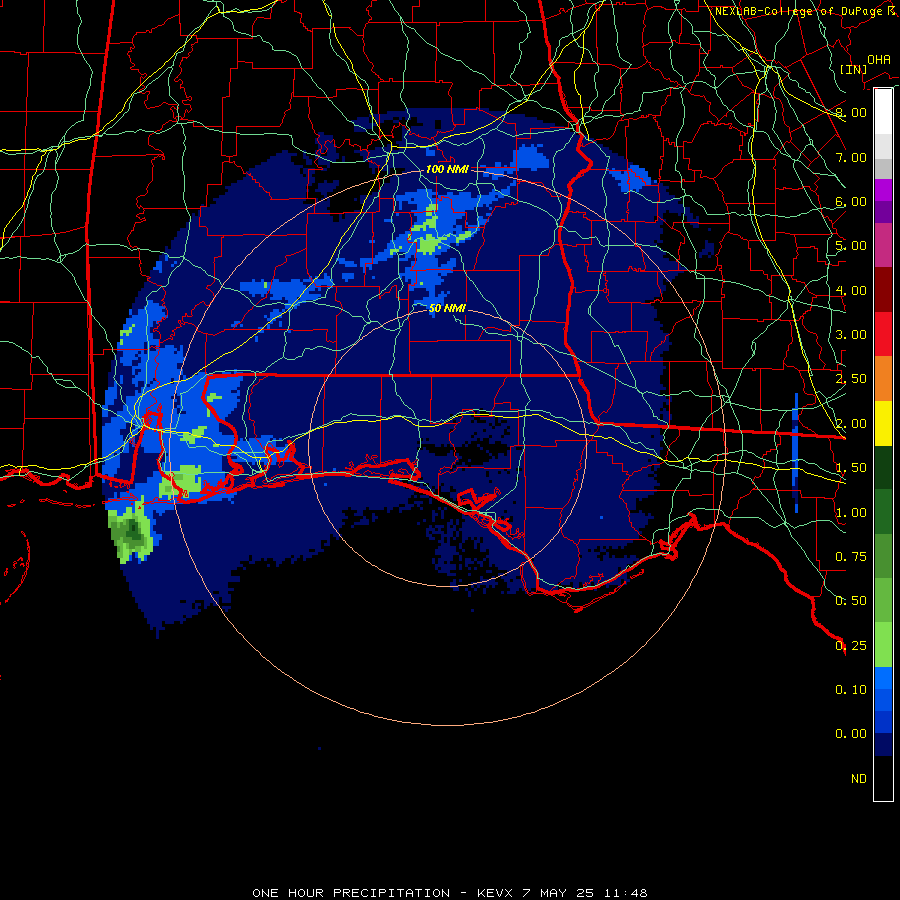Pick the white swatch on the color scale
The height and width of the screenshot is (900, 900).
[x=883, y=111]
